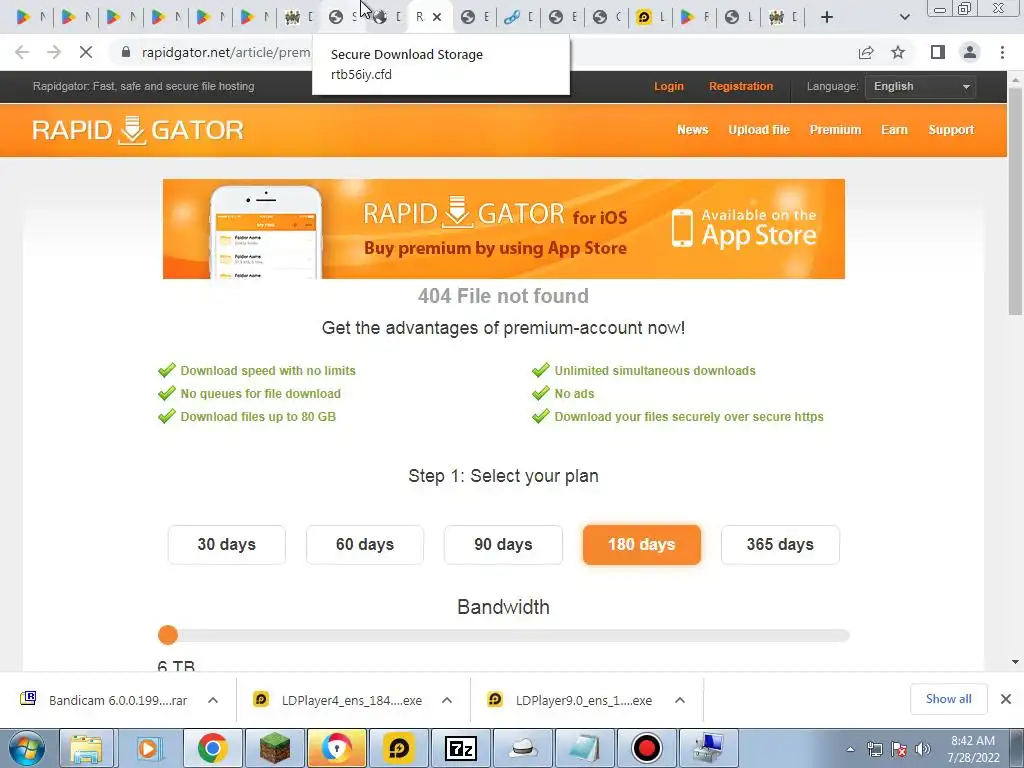Screen dimensions: 1024x768
Task: Share this page using share icon
Action: point(866,52)
